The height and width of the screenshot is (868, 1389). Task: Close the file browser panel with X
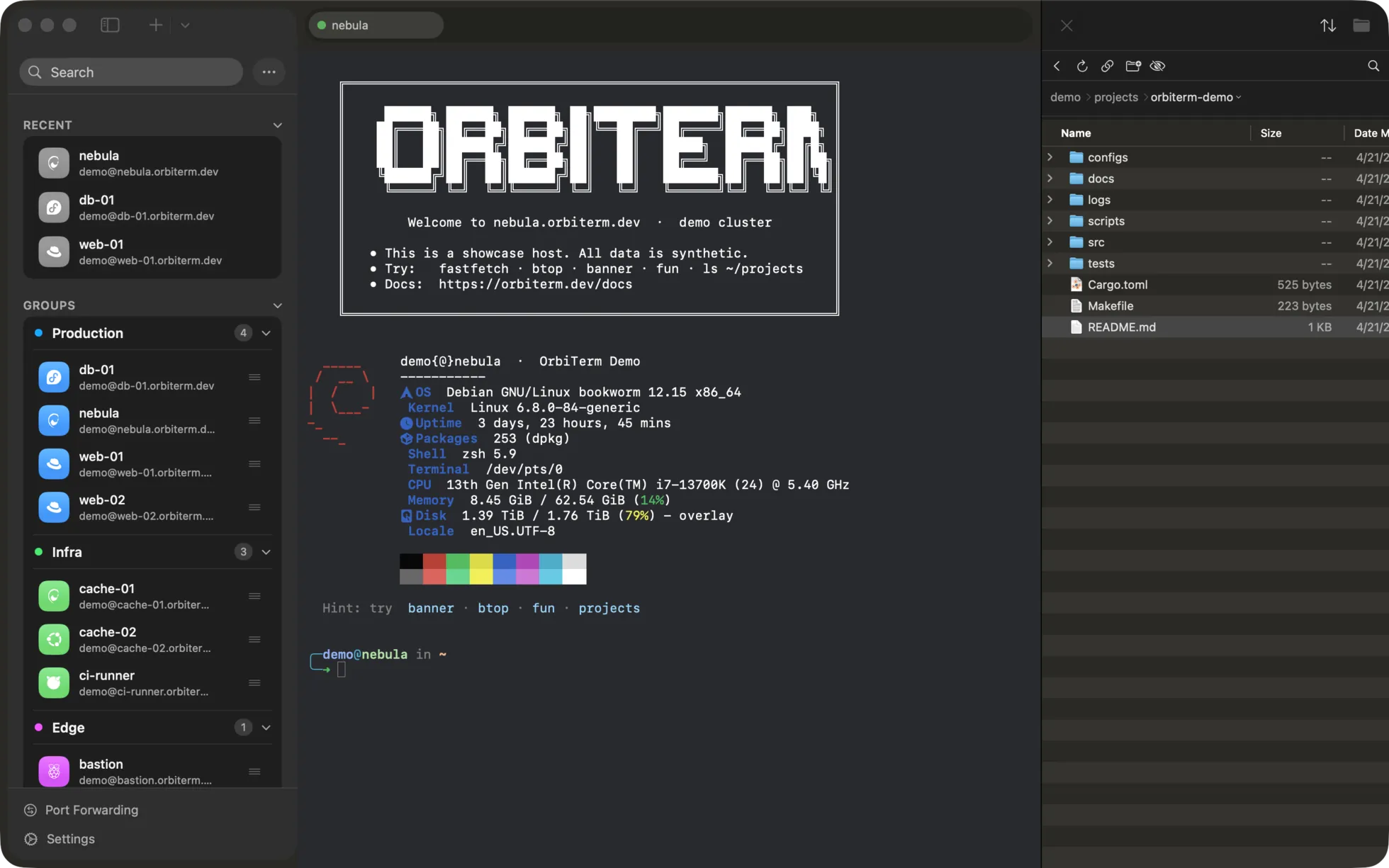pyautogui.click(x=1067, y=26)
